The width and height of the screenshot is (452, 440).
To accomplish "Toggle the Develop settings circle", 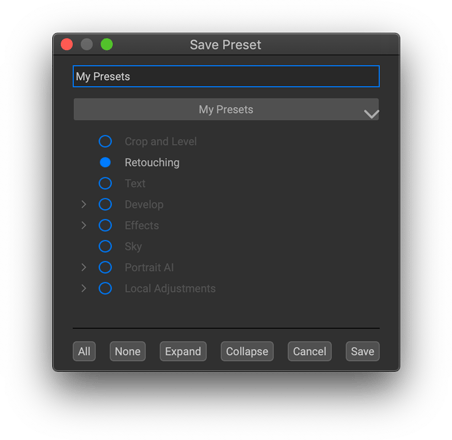I will pos(105,204).
